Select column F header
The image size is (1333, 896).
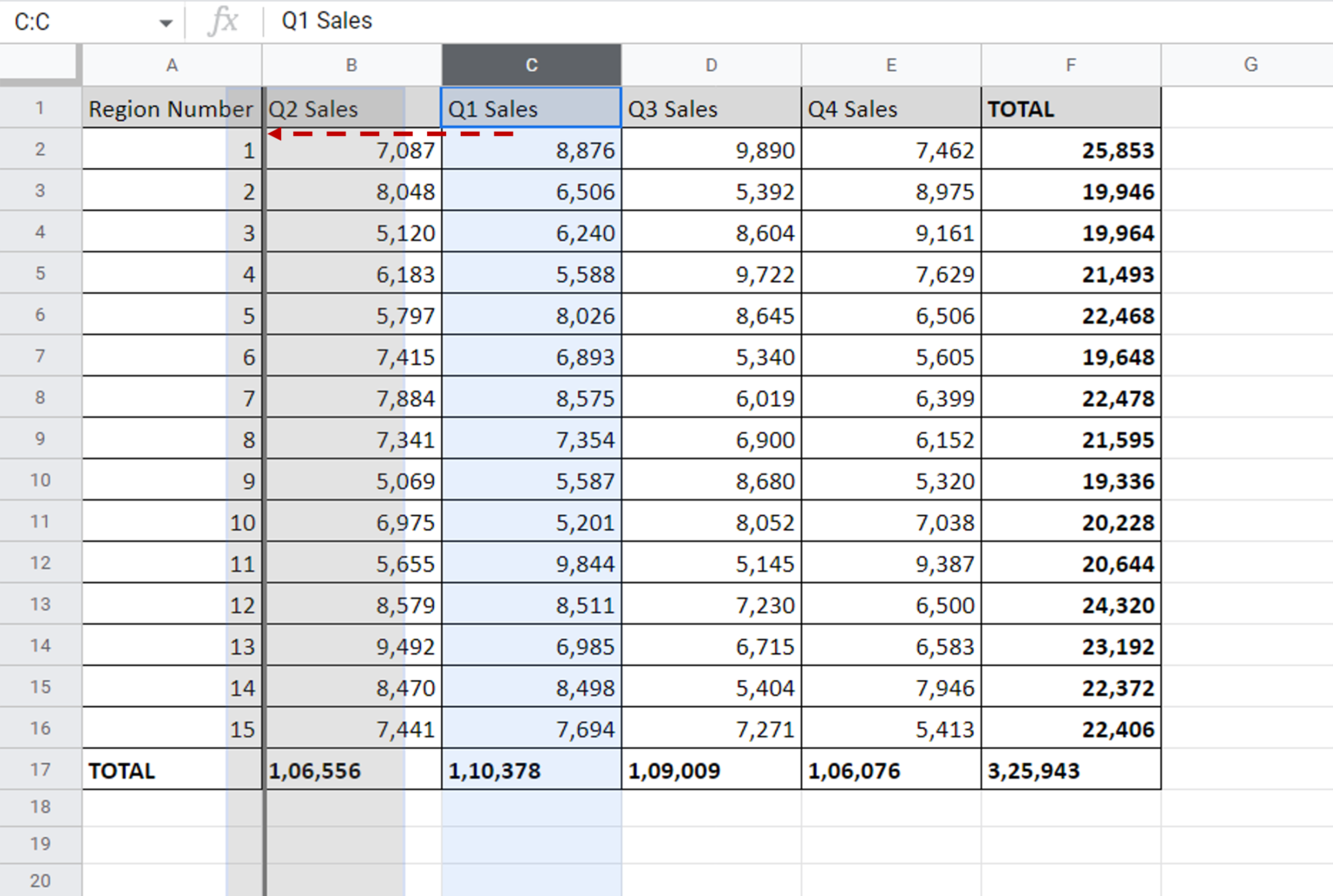pos(1071,65)
